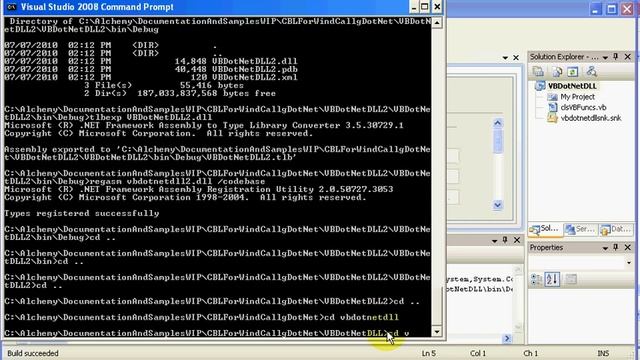640x360 pixels.
Task: Open the bottom output panel position dropdown
Action: click(x=495, y=241)
